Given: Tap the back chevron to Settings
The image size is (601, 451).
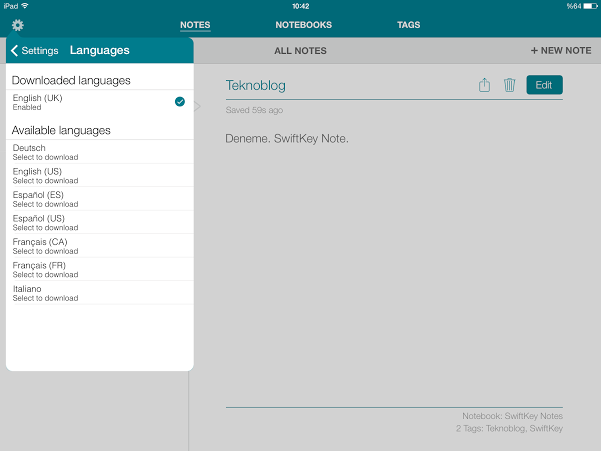Looking at the screenshot, I should coord(15,50).
